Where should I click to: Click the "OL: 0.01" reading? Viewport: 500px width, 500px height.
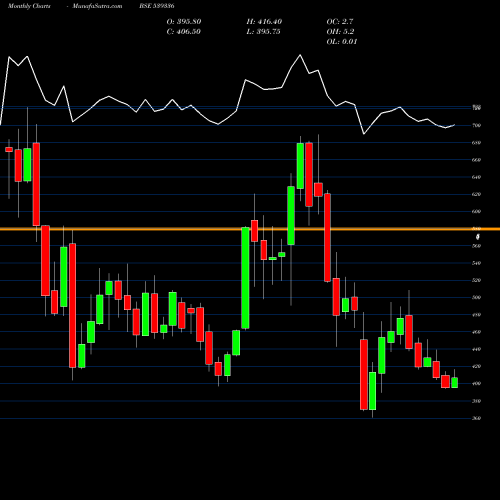(342, 42)
